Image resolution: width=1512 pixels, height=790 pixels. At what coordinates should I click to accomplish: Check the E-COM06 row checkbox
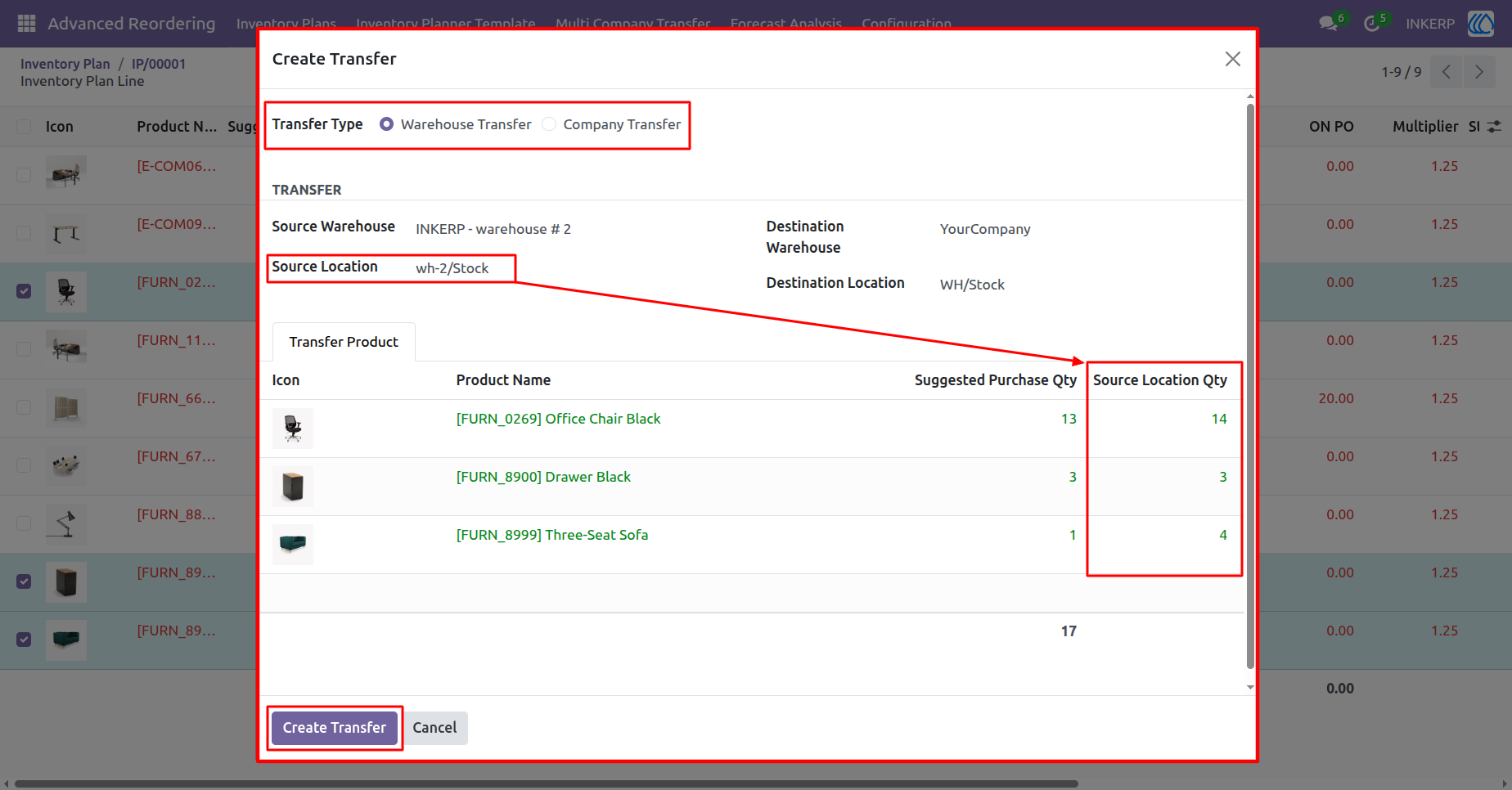pos(24,175)
